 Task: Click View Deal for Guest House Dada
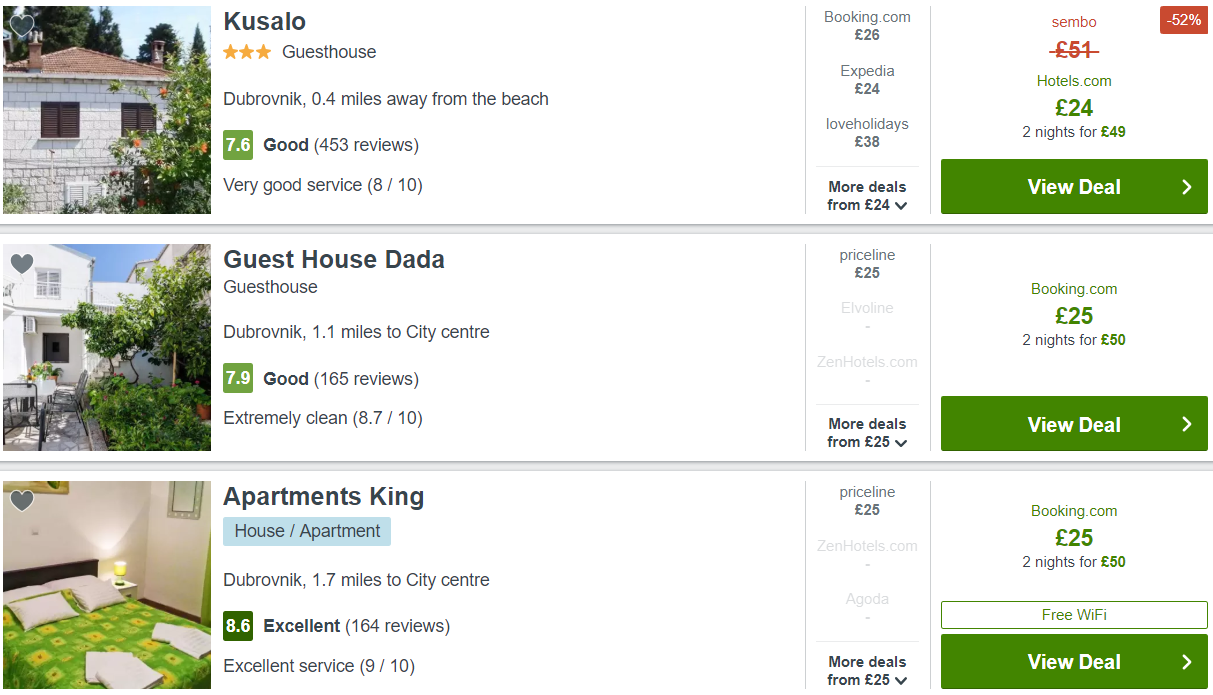1074,424
